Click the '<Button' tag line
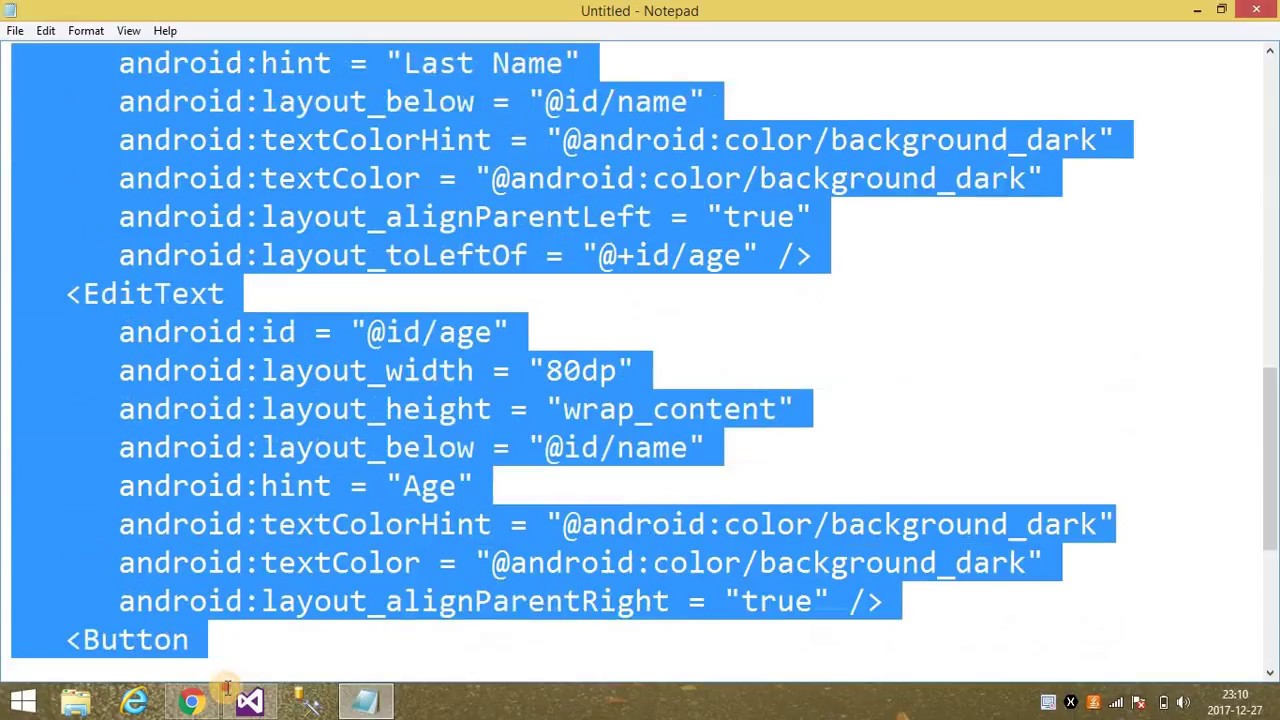The width and height of the screenshot is (1280, 720). coord(127,640)
